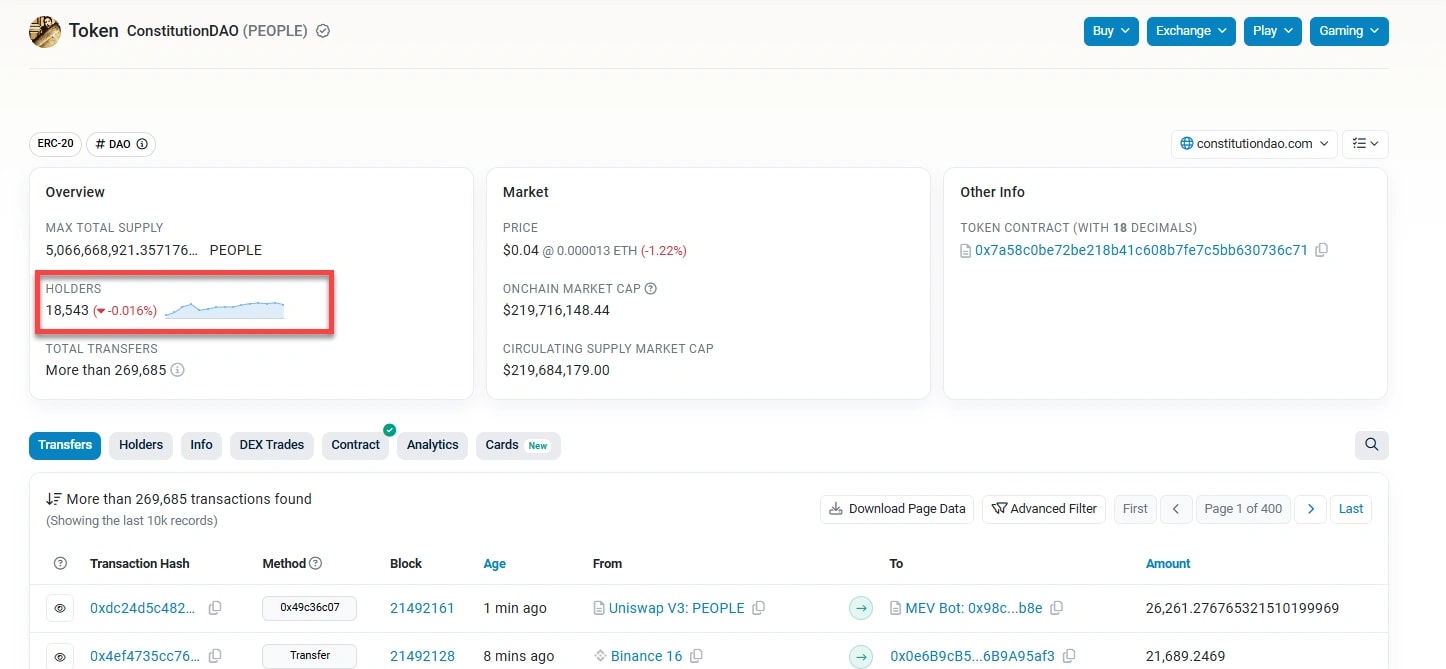This screenshot has height=669, width=1446.
Task: Open the DEX Trades tab
Action: pos(271,445)
